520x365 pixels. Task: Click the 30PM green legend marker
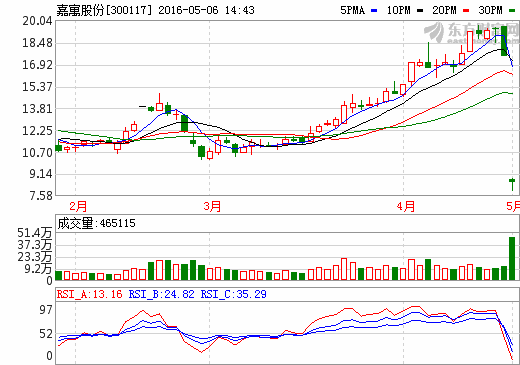(512, 11)
